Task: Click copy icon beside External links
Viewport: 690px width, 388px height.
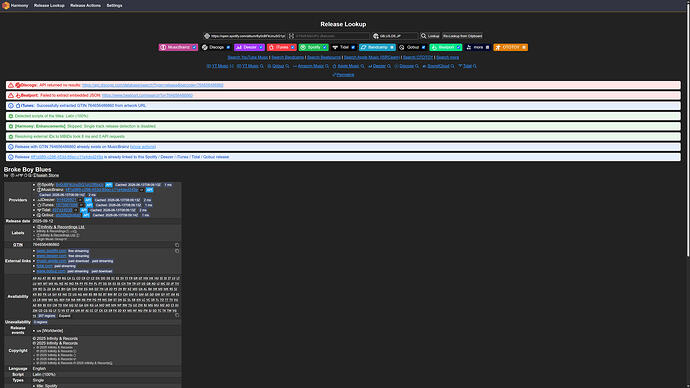Action: pos(177,251)
